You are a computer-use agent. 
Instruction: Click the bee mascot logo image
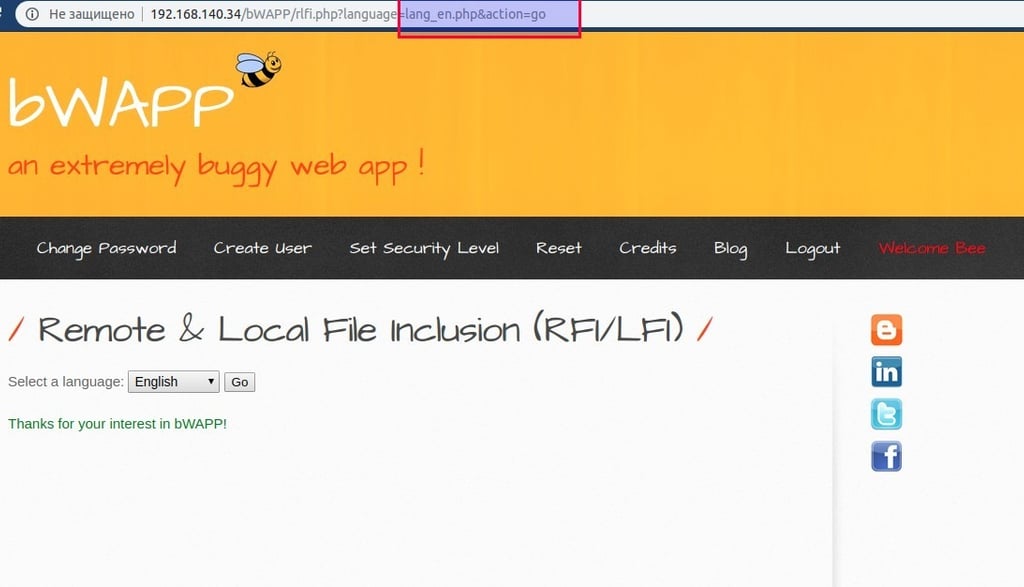coord(259,69)
